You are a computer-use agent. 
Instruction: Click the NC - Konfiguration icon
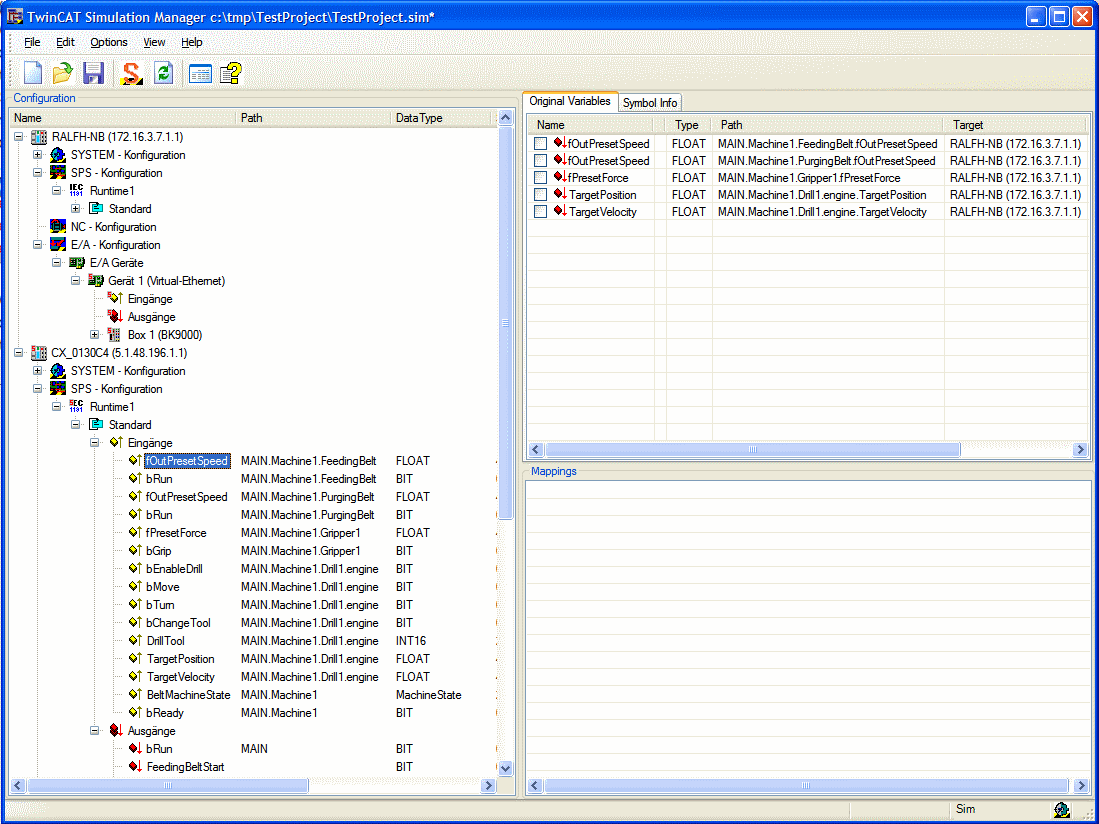pyautogui.click(x=58, y=226)
